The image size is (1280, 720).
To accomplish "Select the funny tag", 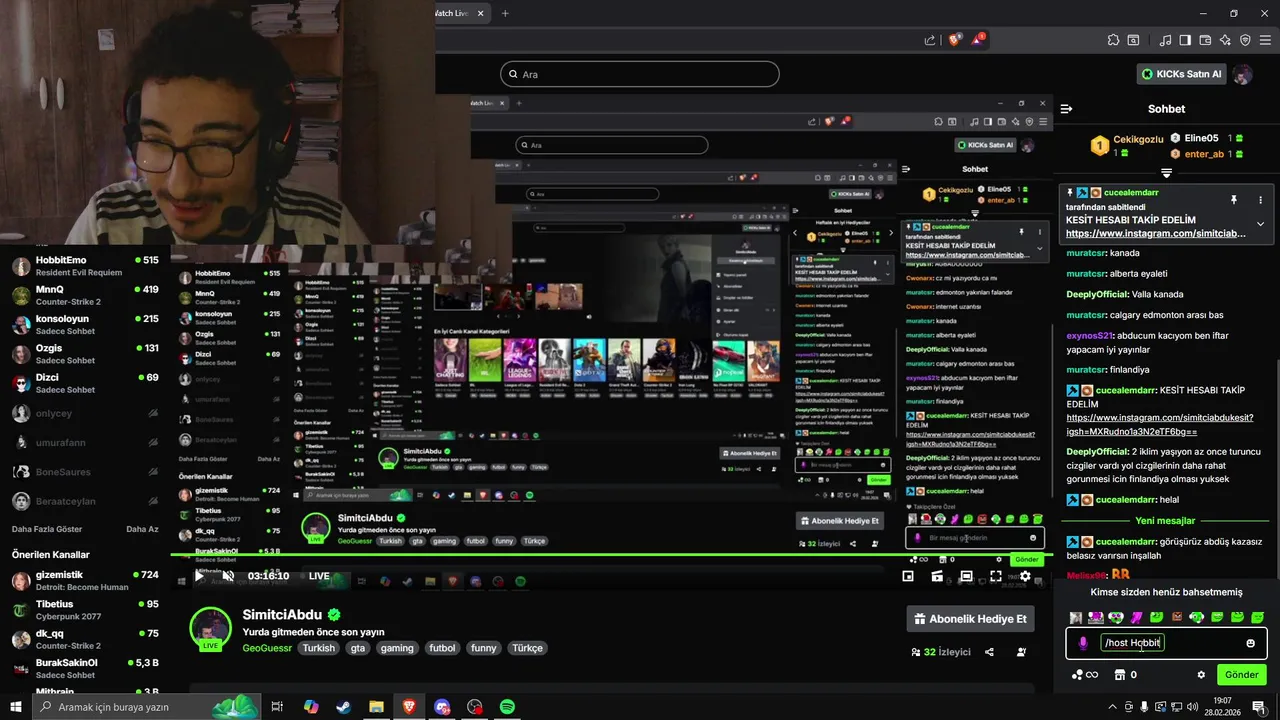I will [x=483, y=648].
